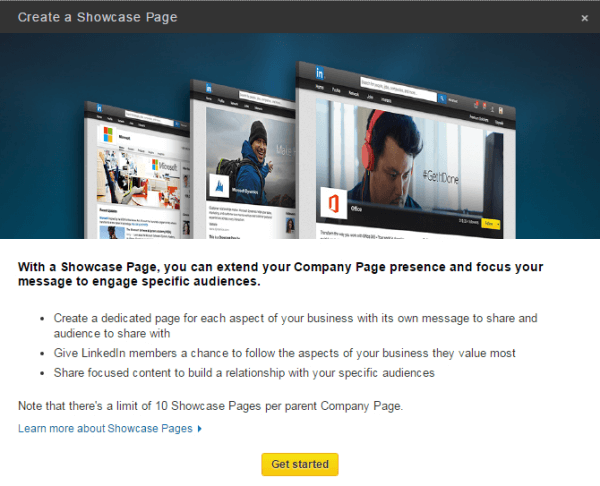Click the LinkedIn logo on the Office page mockup
600x486 pixels.
(x=320, y=73)
